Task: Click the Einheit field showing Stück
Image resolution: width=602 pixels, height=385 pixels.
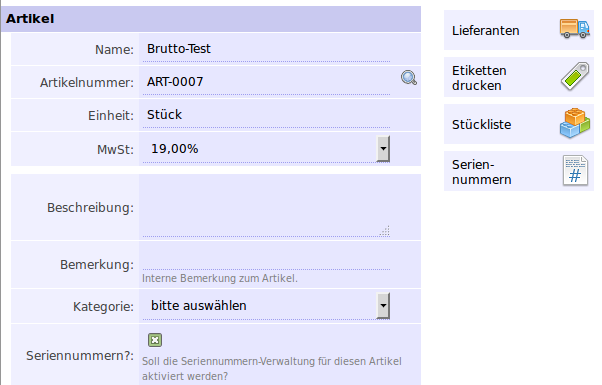Action: 266,115
